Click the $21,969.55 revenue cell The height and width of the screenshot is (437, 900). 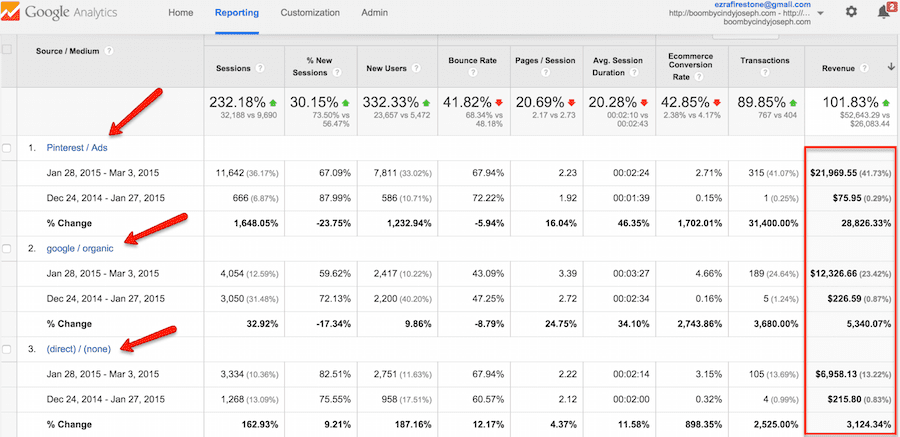click(x=833, y=173)
